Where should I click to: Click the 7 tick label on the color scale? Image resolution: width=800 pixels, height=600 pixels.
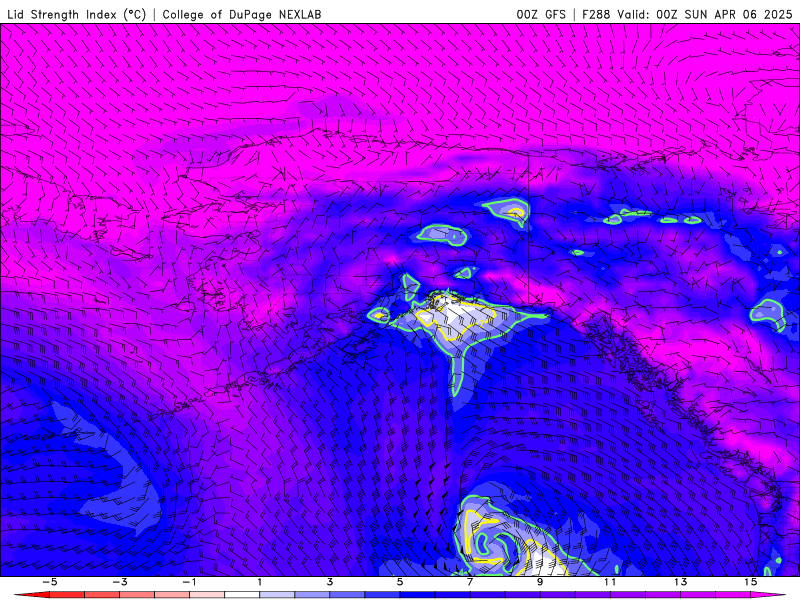tap(470, 582)
